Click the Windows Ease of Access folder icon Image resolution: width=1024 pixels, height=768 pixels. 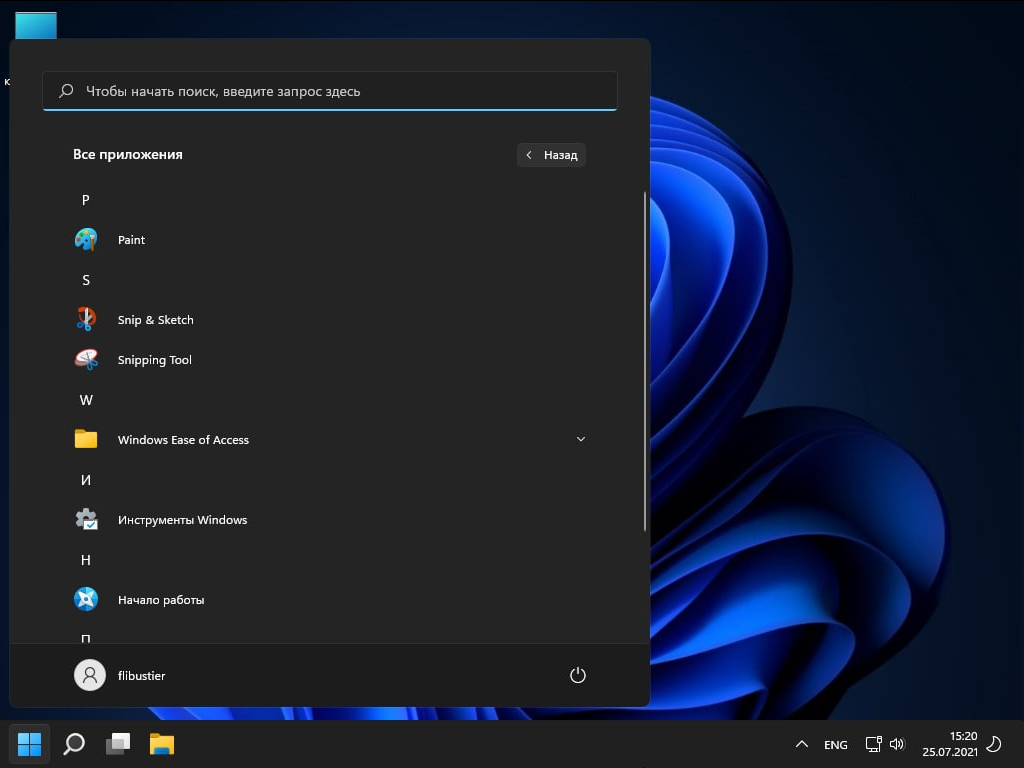pos(86,439)
